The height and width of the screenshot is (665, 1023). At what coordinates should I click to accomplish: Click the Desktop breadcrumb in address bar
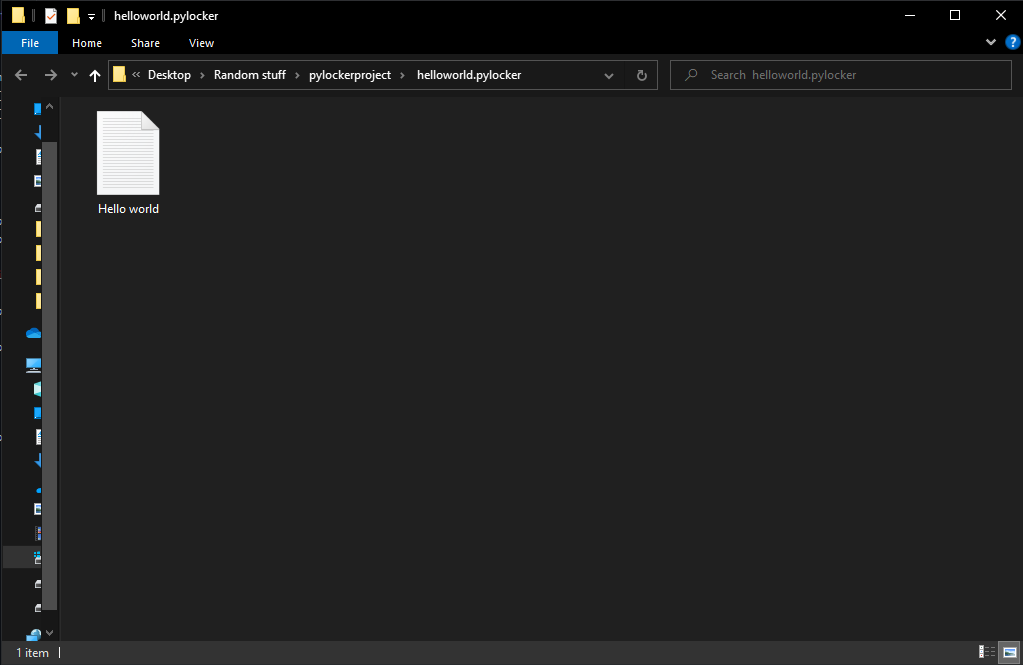pyautogui.click(x=169, y=75)
